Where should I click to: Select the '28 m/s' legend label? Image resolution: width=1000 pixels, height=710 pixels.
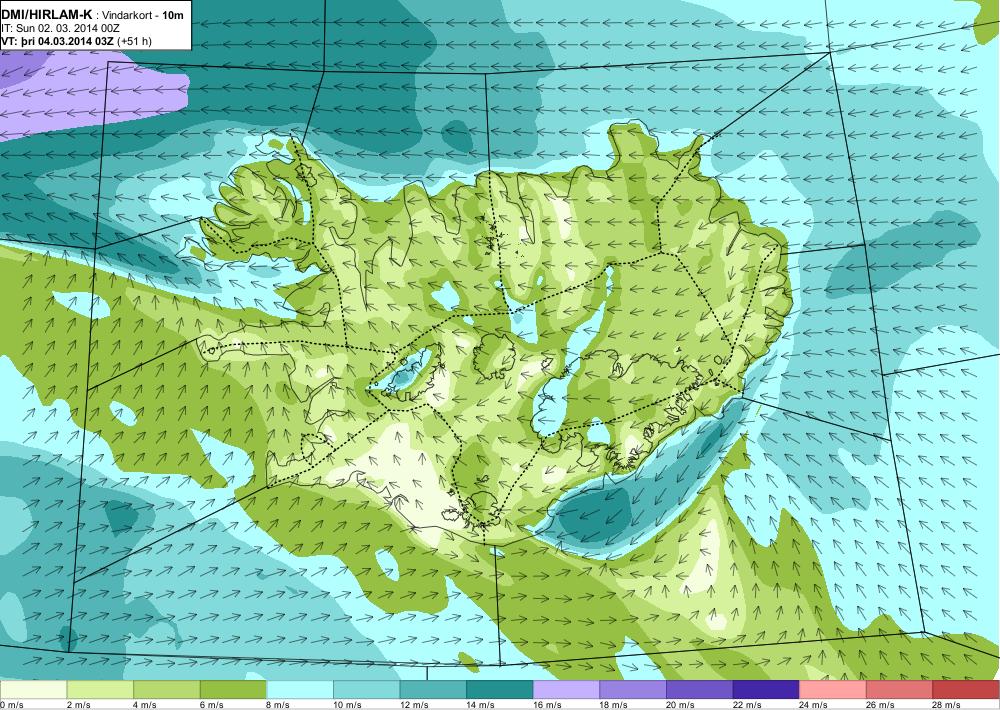coord(947,704)
